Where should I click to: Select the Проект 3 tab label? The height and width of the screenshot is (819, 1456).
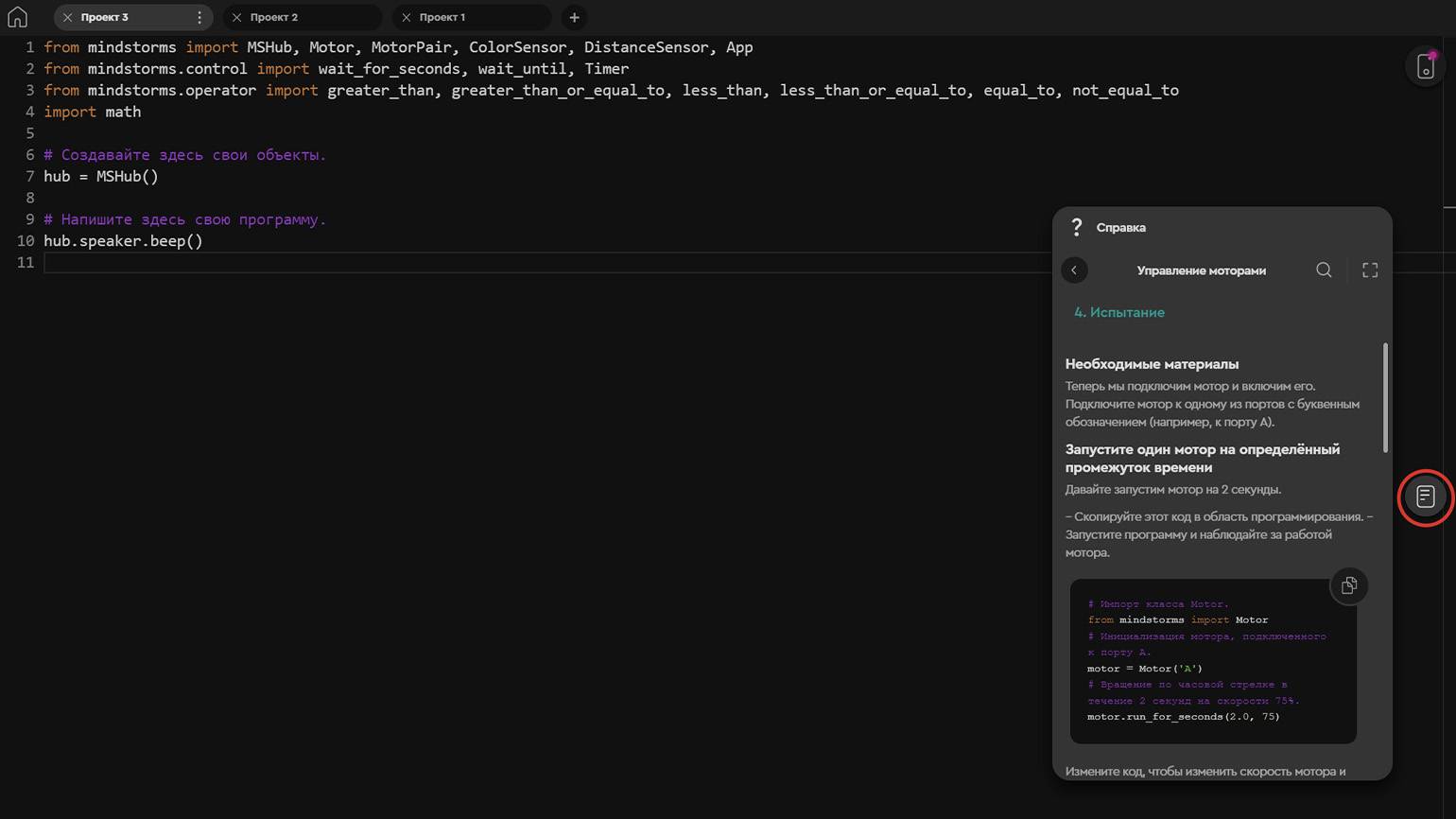click(x=105, y=17)
